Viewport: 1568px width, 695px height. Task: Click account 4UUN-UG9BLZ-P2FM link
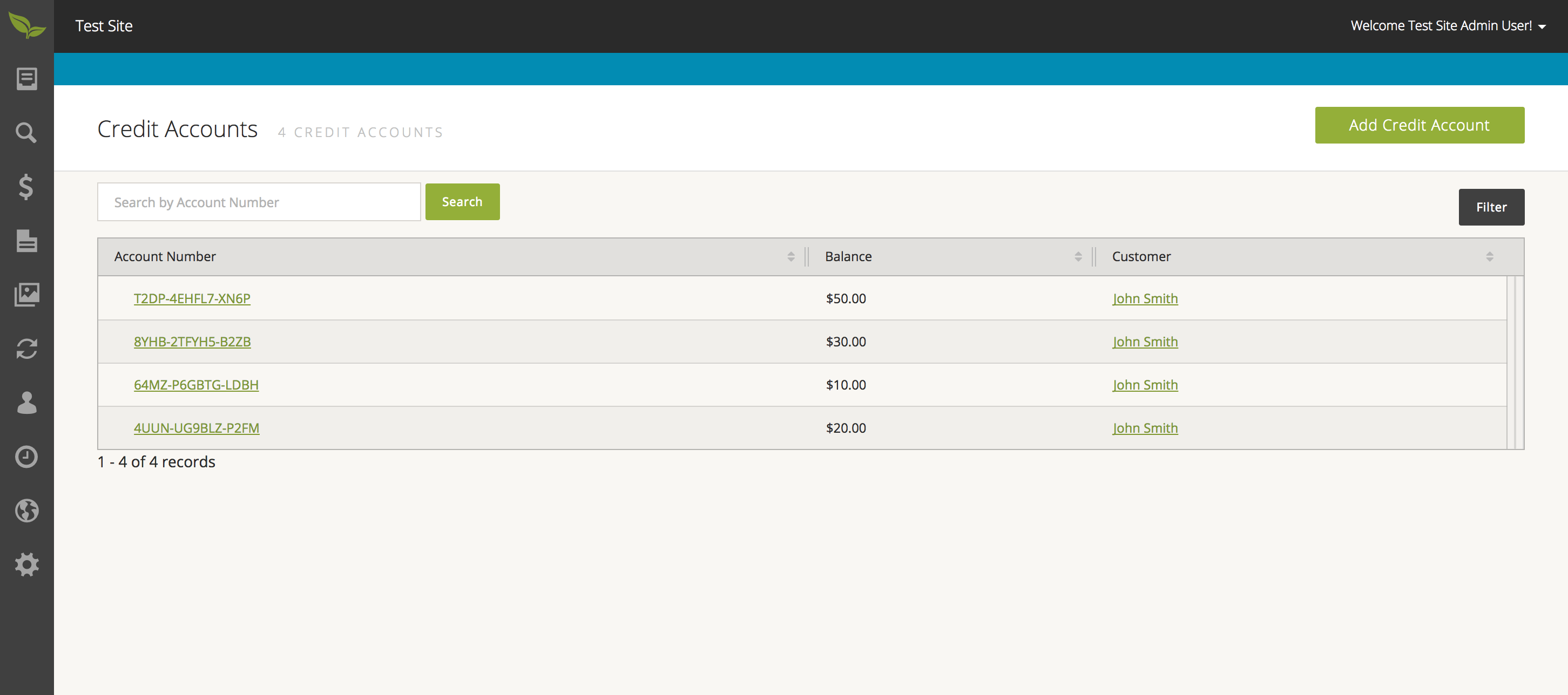pyautogui.click(x=196, y=427)
